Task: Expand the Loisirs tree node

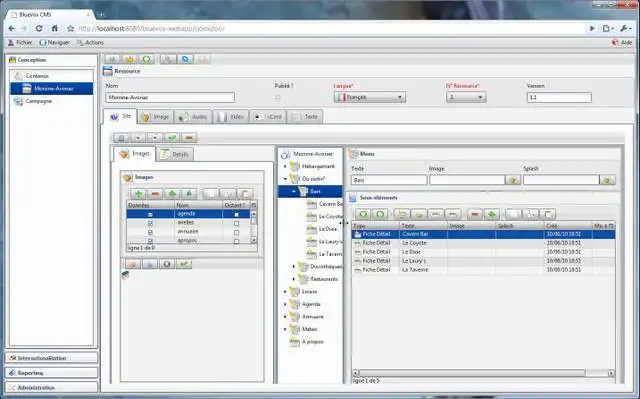Action: pos(285,292)
